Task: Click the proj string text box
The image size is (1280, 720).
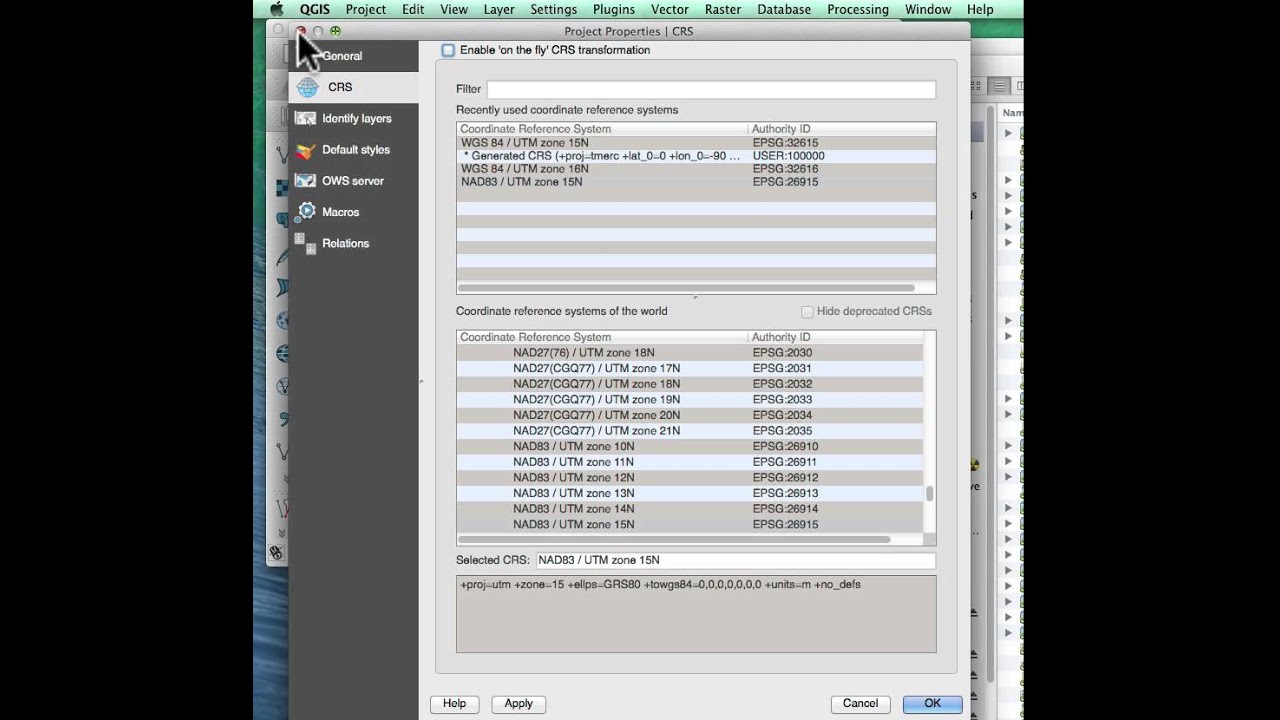Action: 696,614
